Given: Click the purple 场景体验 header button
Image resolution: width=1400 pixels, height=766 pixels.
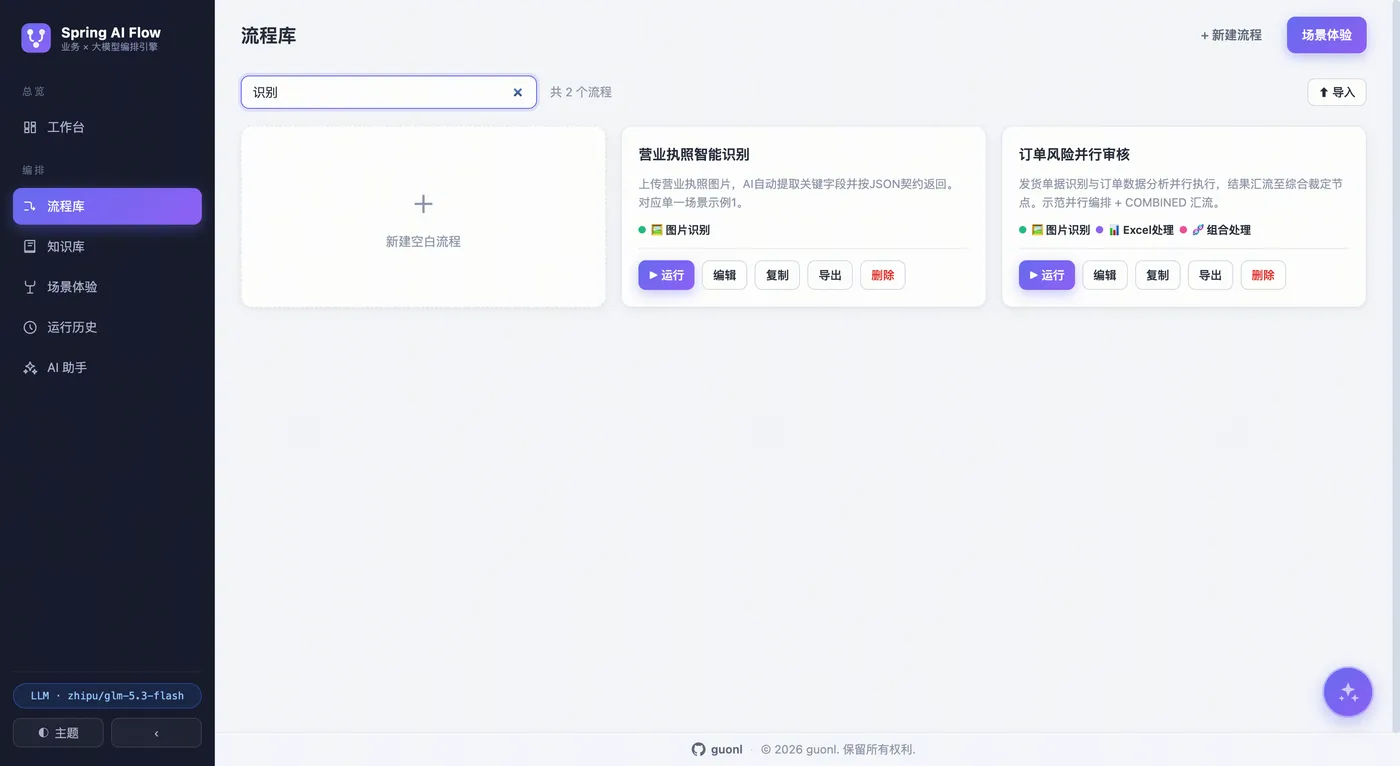Looking at the screenshot, I should tap(1327, 35).
